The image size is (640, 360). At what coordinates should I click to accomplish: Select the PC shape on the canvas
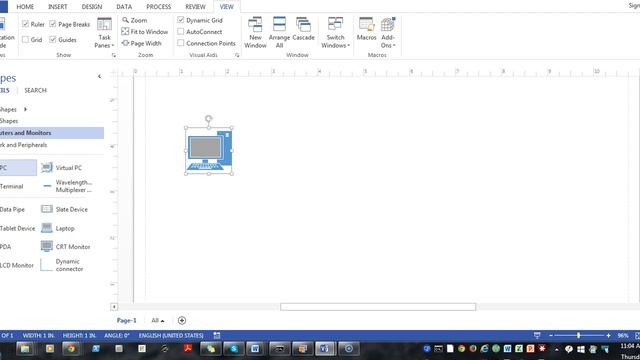click(x=209, y=151)
